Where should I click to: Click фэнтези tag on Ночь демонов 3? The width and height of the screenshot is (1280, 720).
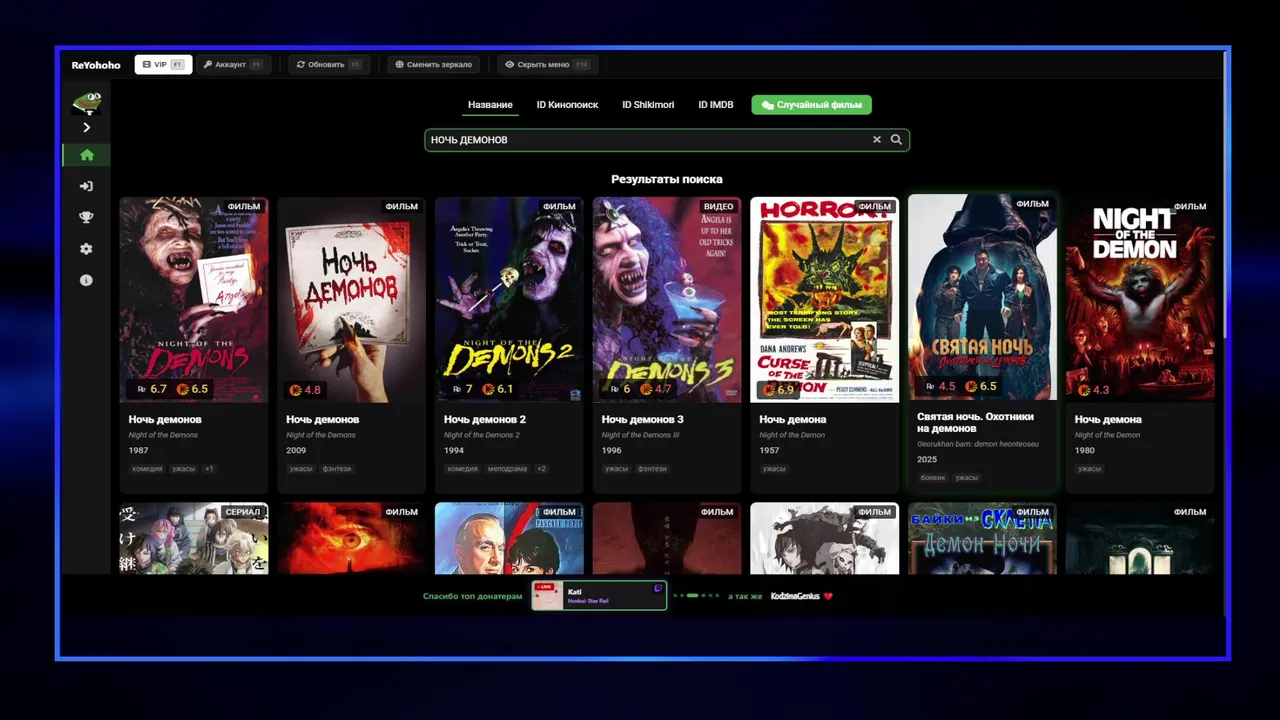(x=653, y=469)
